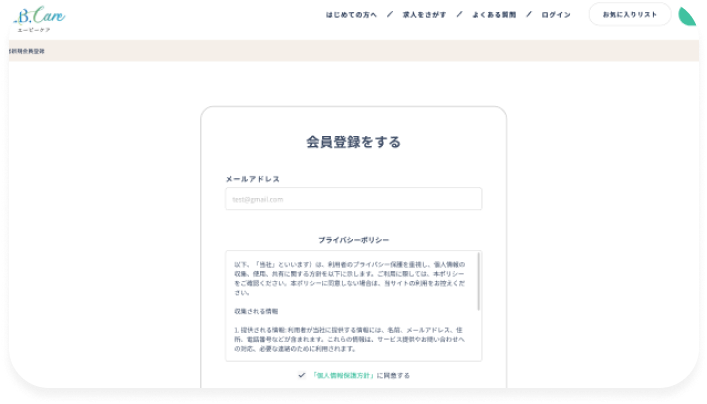Click the green leaf icon in the header

pyautogui.click(x=687, y=16)
